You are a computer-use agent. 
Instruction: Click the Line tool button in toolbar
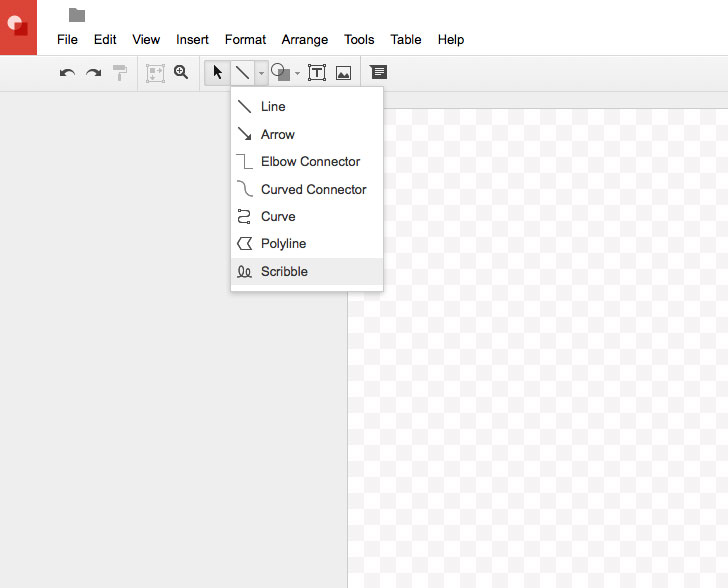[x=242, y=73]
